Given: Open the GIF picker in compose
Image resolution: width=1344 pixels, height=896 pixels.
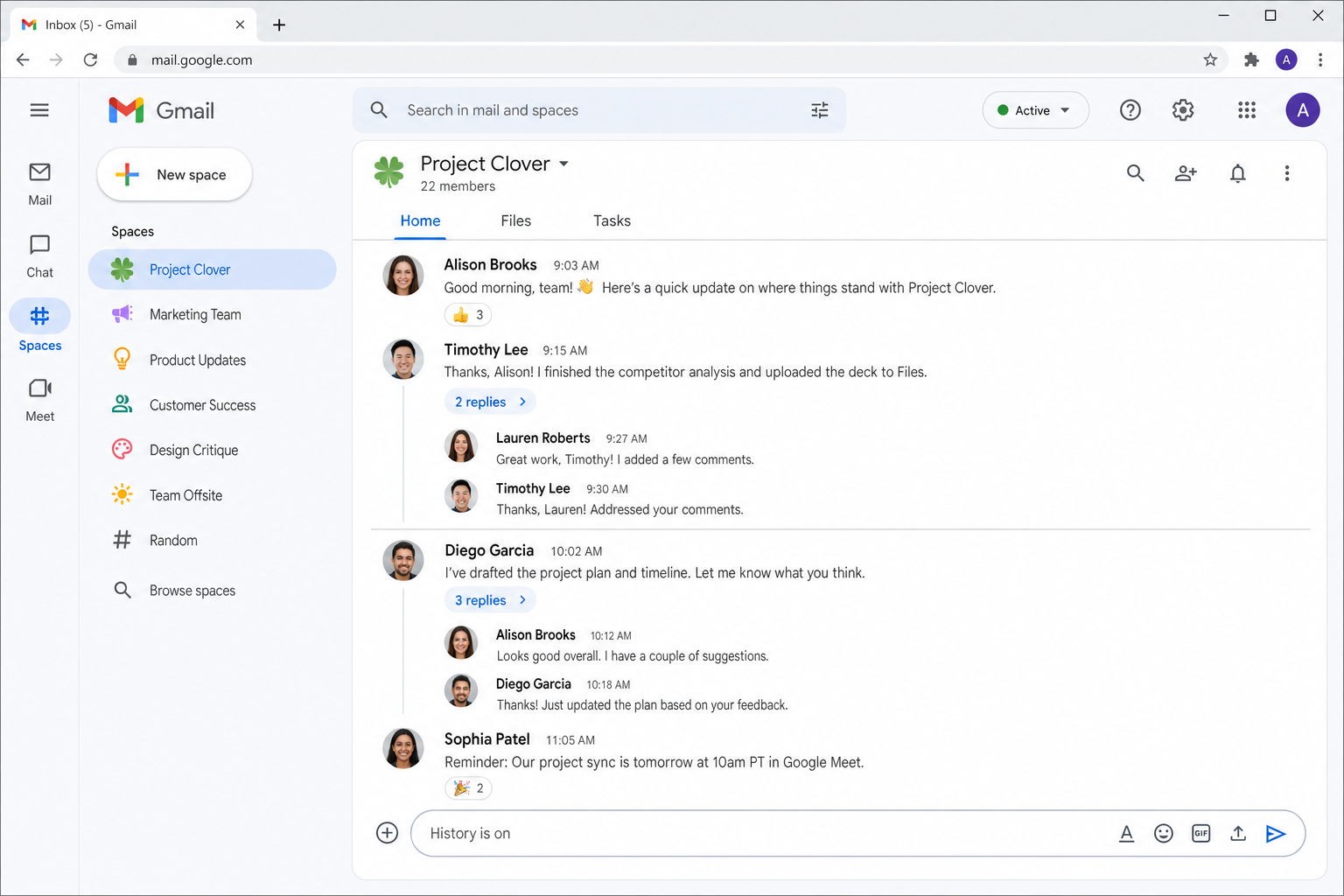Looking at the screenshot, I should pos(1200,834).
